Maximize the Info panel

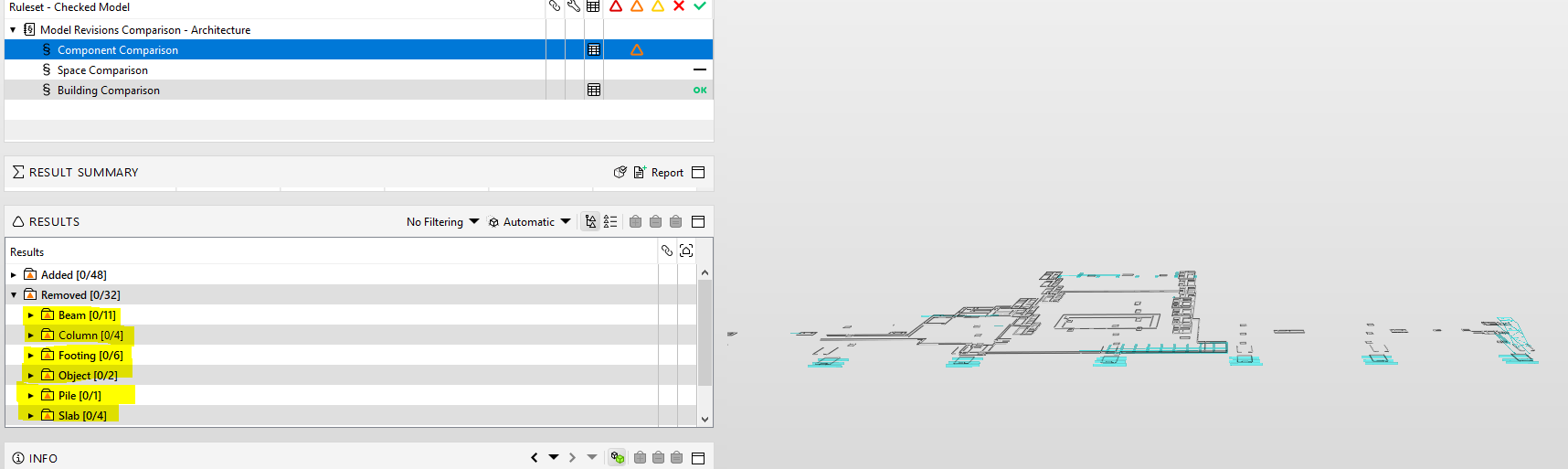698,458
